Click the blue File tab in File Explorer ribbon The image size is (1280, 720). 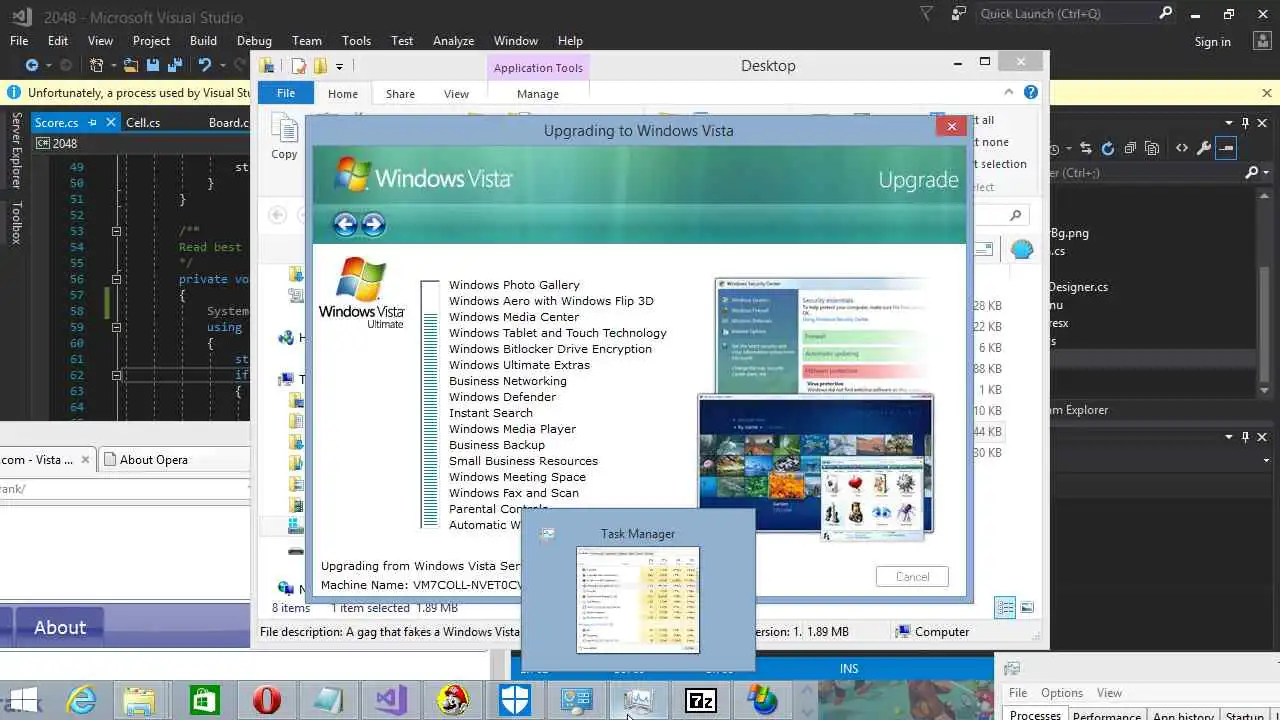pos(286,93)
